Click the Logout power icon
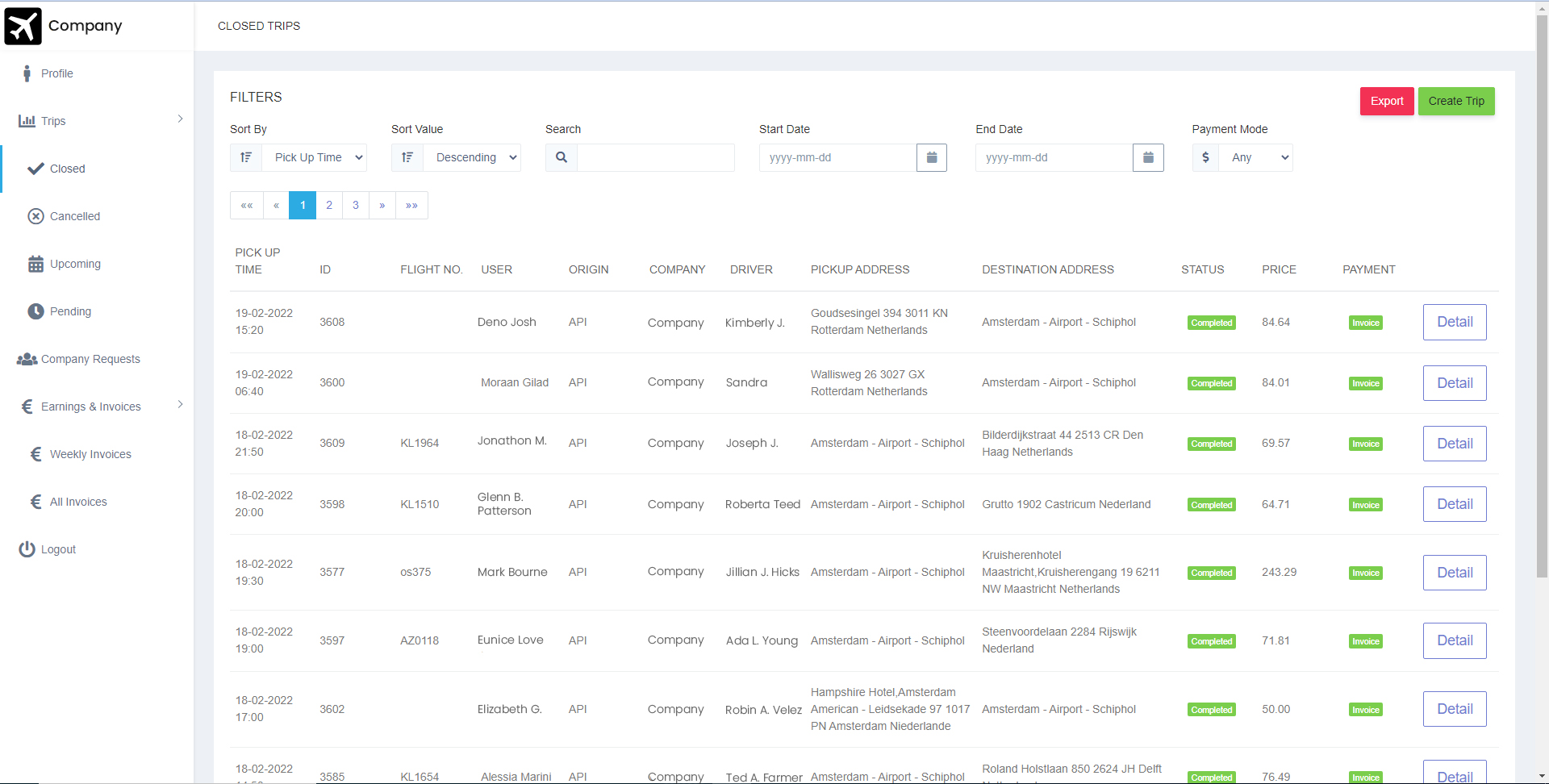1549x784 pixels. point(27,549)
